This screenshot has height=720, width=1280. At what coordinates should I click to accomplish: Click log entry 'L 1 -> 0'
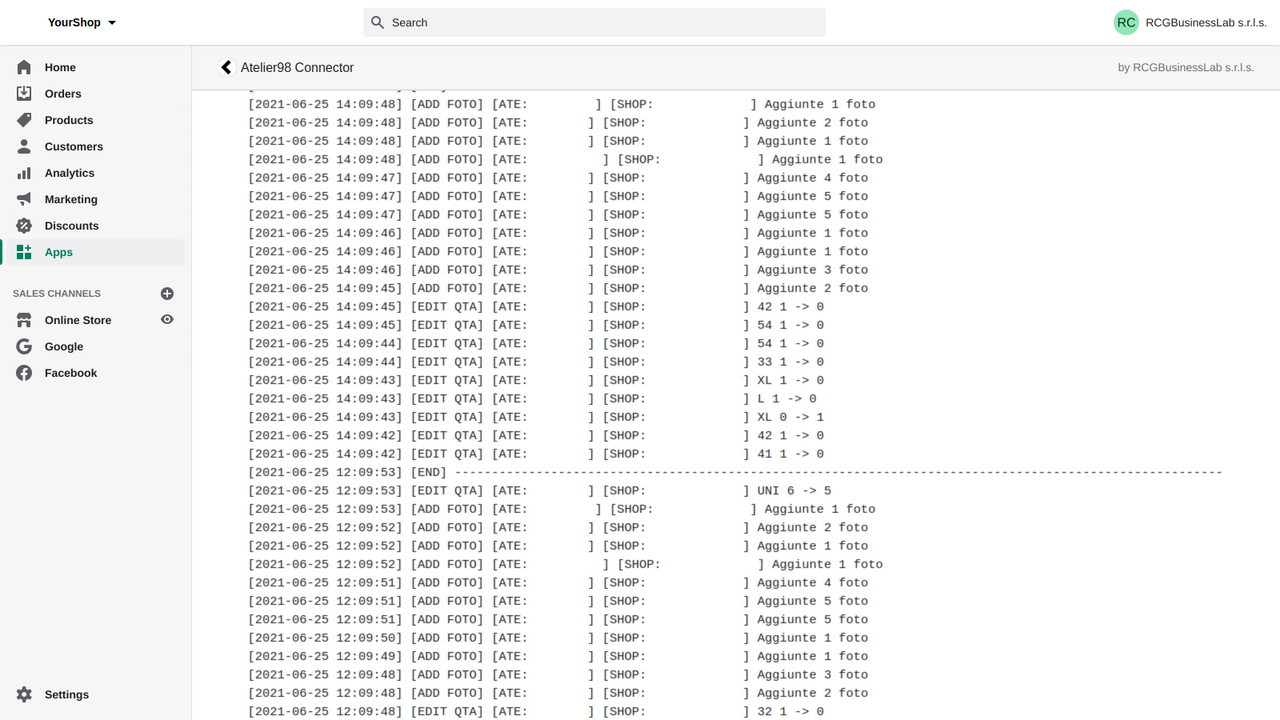tap(532, 399)
